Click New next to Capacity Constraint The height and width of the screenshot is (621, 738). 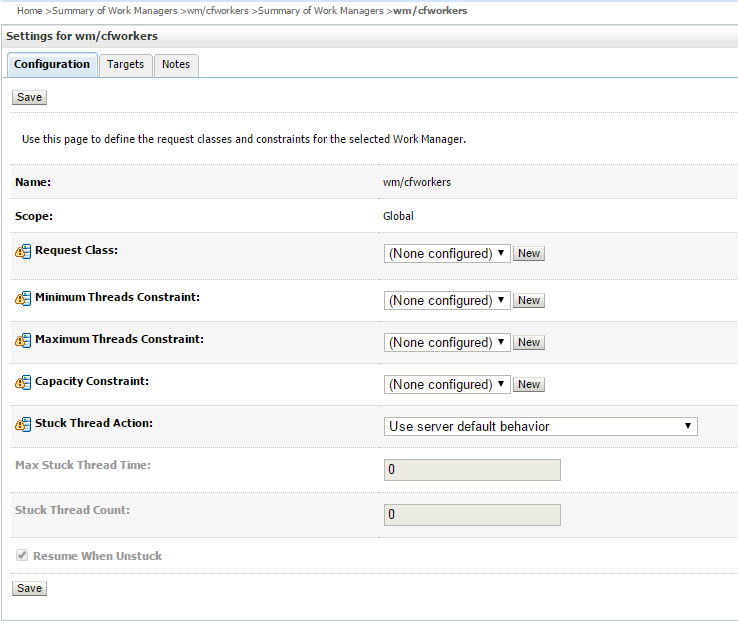pos(529,384)
